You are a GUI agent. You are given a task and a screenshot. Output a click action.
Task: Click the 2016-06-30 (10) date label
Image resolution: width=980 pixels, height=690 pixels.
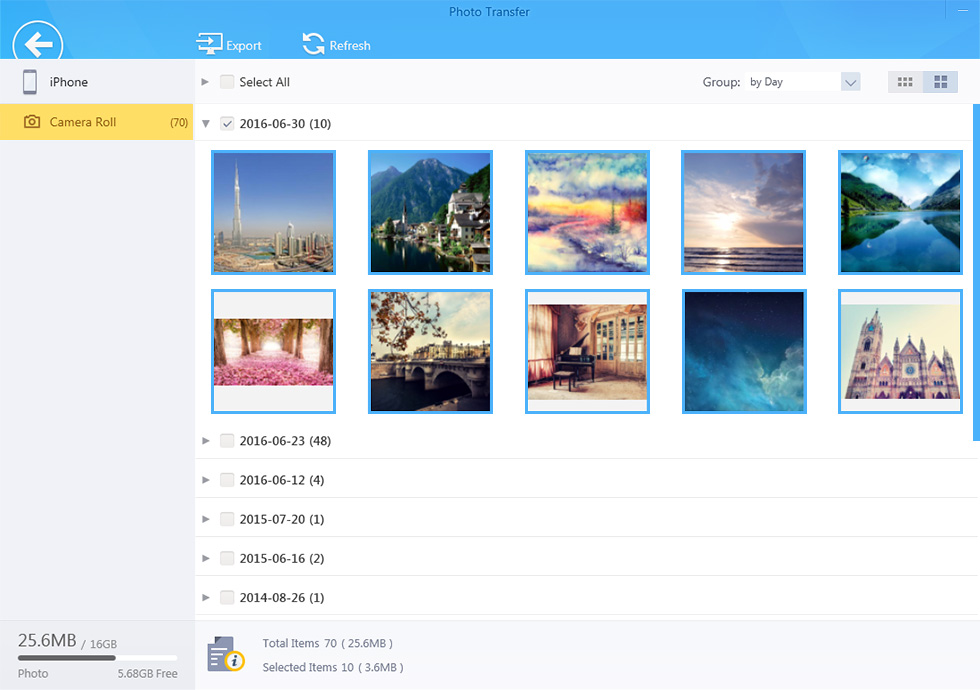tap(285, 124)
